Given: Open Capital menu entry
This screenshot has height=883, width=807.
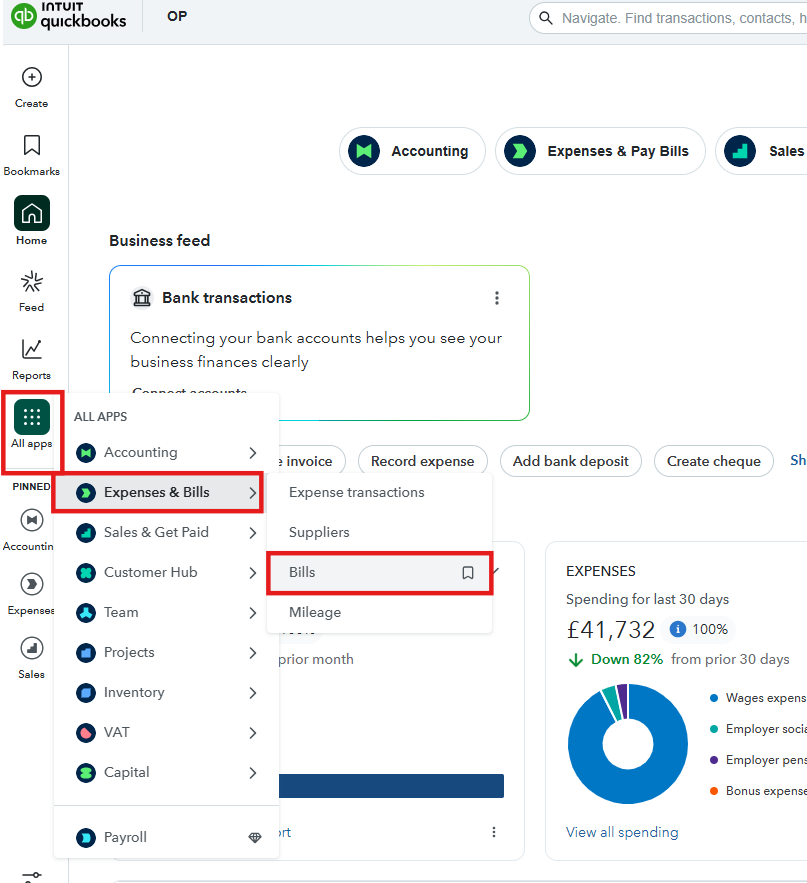Looking at the screenshot, I should [x=167, y=773].
